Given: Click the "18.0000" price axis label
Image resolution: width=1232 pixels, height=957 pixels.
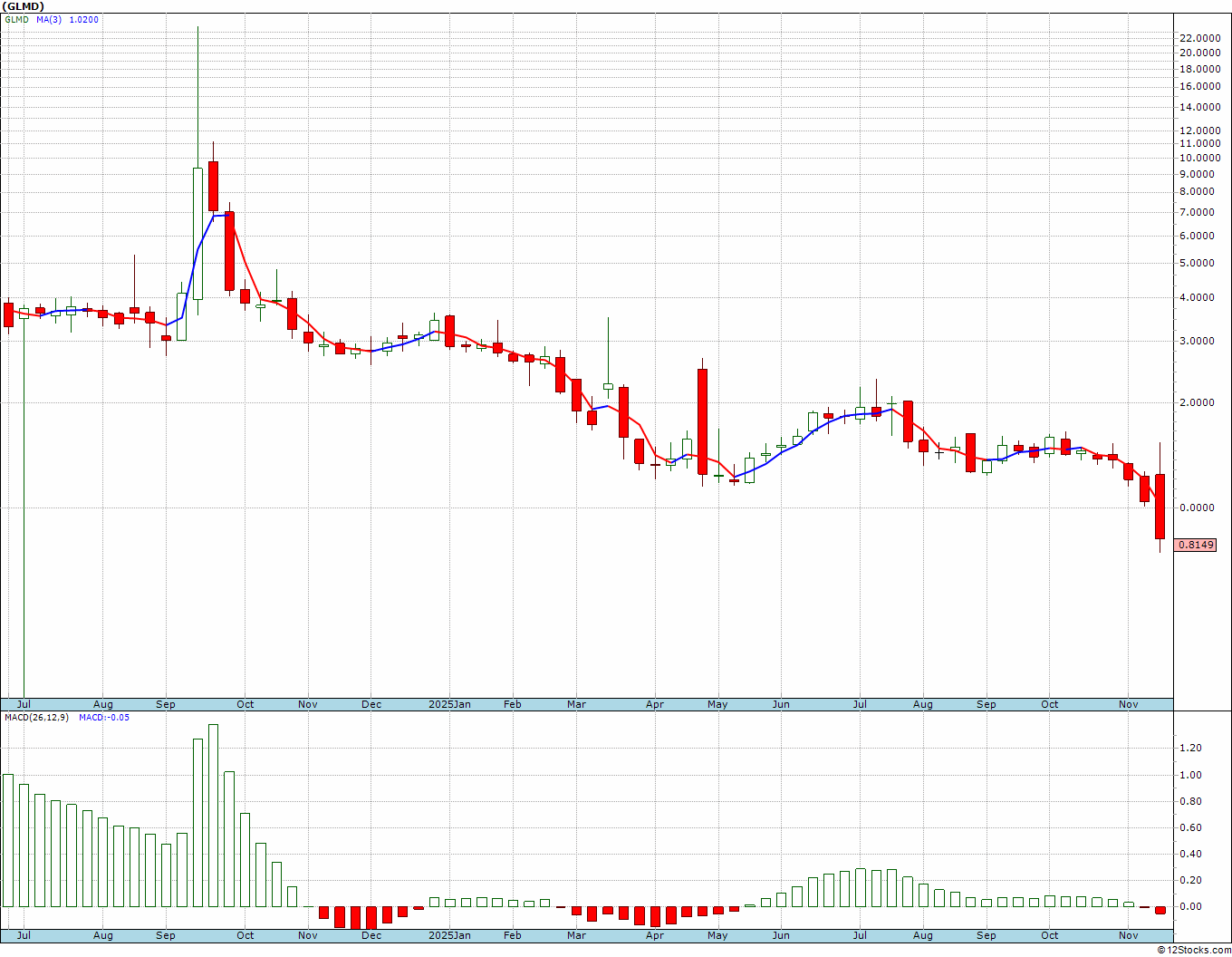Looking at the screenshot, I should pos(1199,69).
